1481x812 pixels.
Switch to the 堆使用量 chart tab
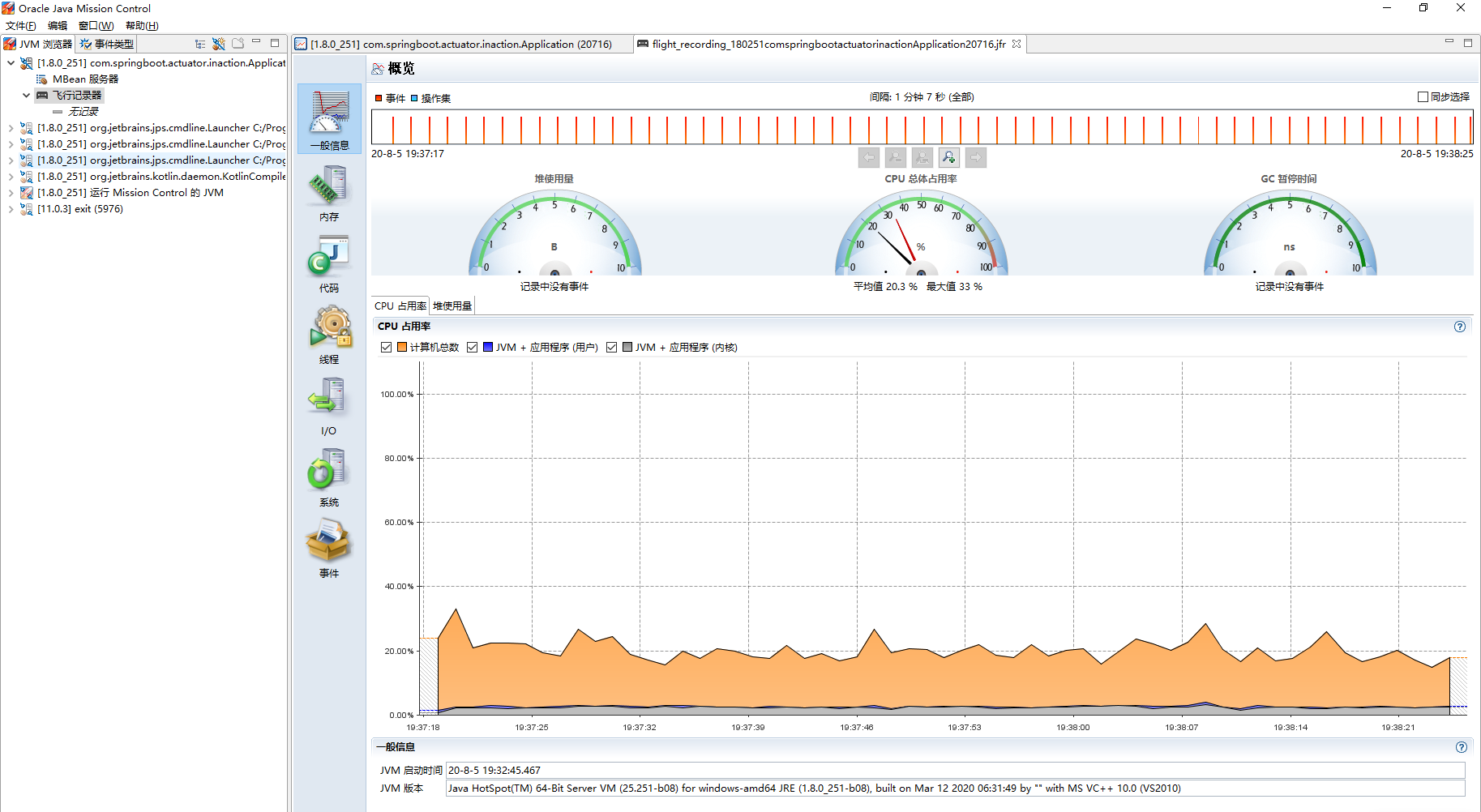pos(452,306)
